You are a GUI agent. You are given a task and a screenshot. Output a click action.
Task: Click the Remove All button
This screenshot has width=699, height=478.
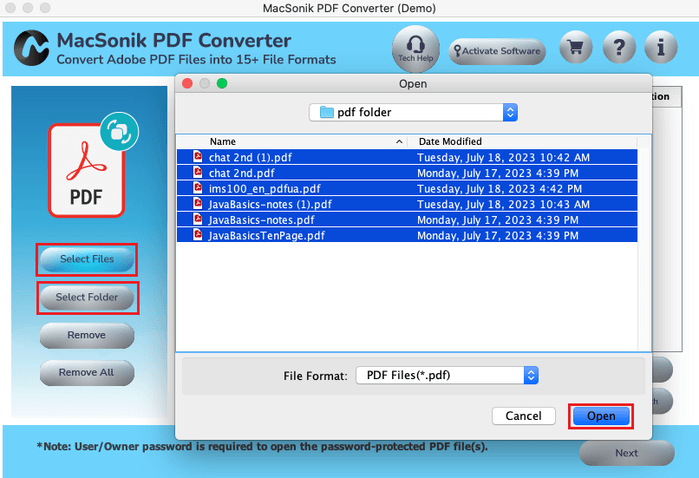(87, 372)
